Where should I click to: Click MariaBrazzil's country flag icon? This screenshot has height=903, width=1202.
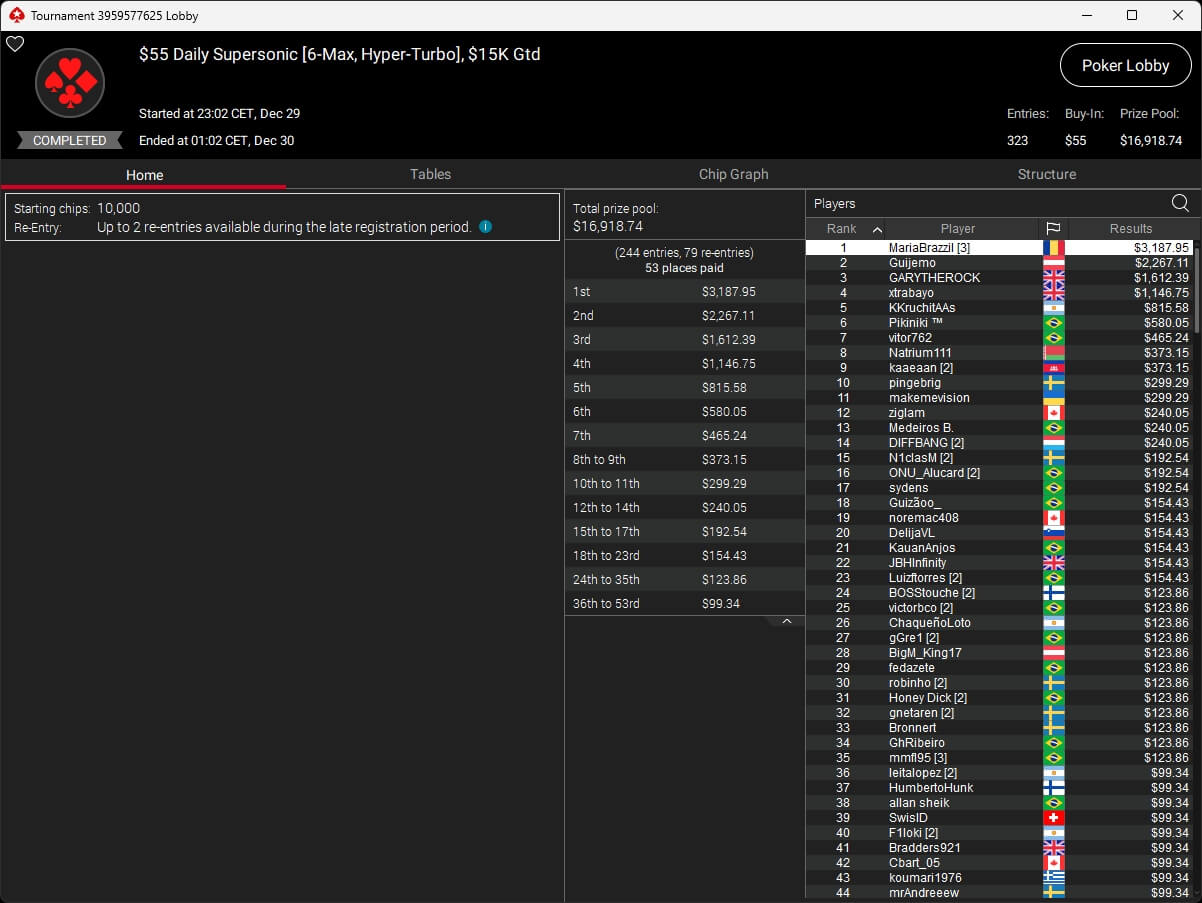coord(1053,248)
